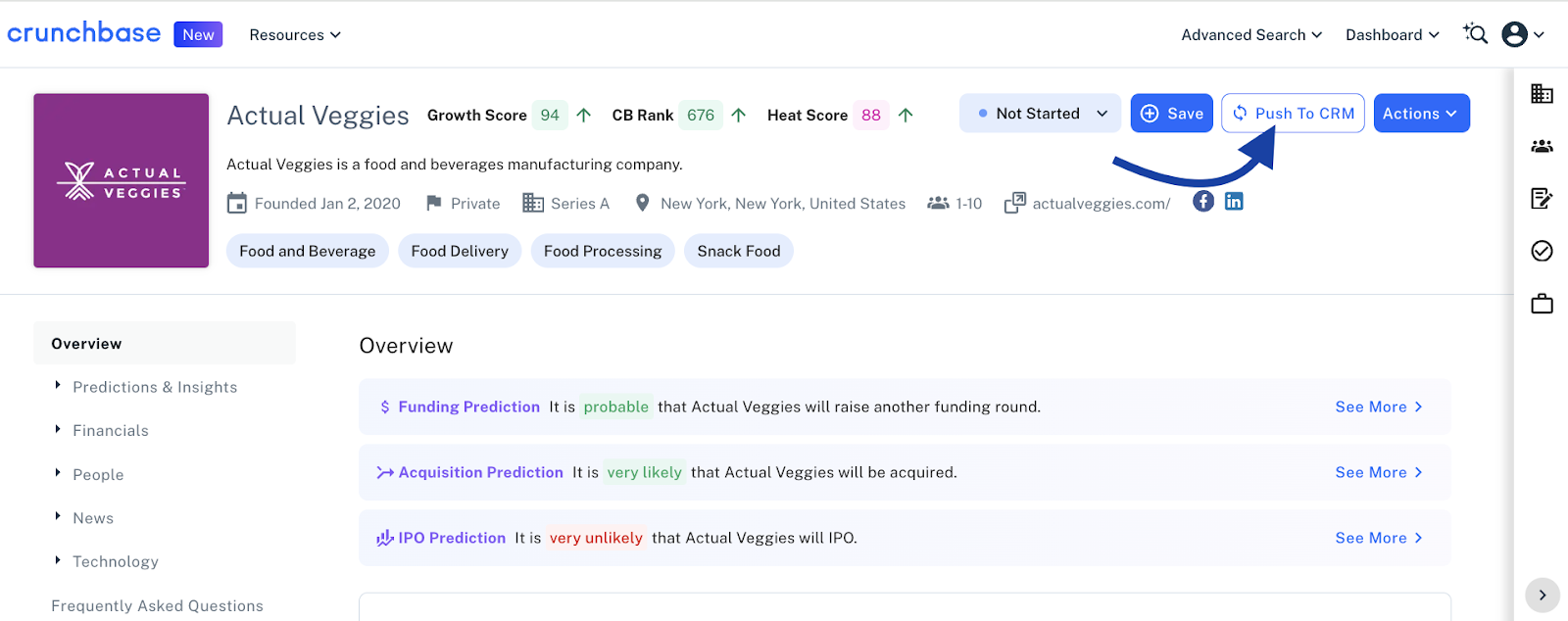Open the Crunchbase home logo
The image size is (1568, 621).
[x=84, y=33]
